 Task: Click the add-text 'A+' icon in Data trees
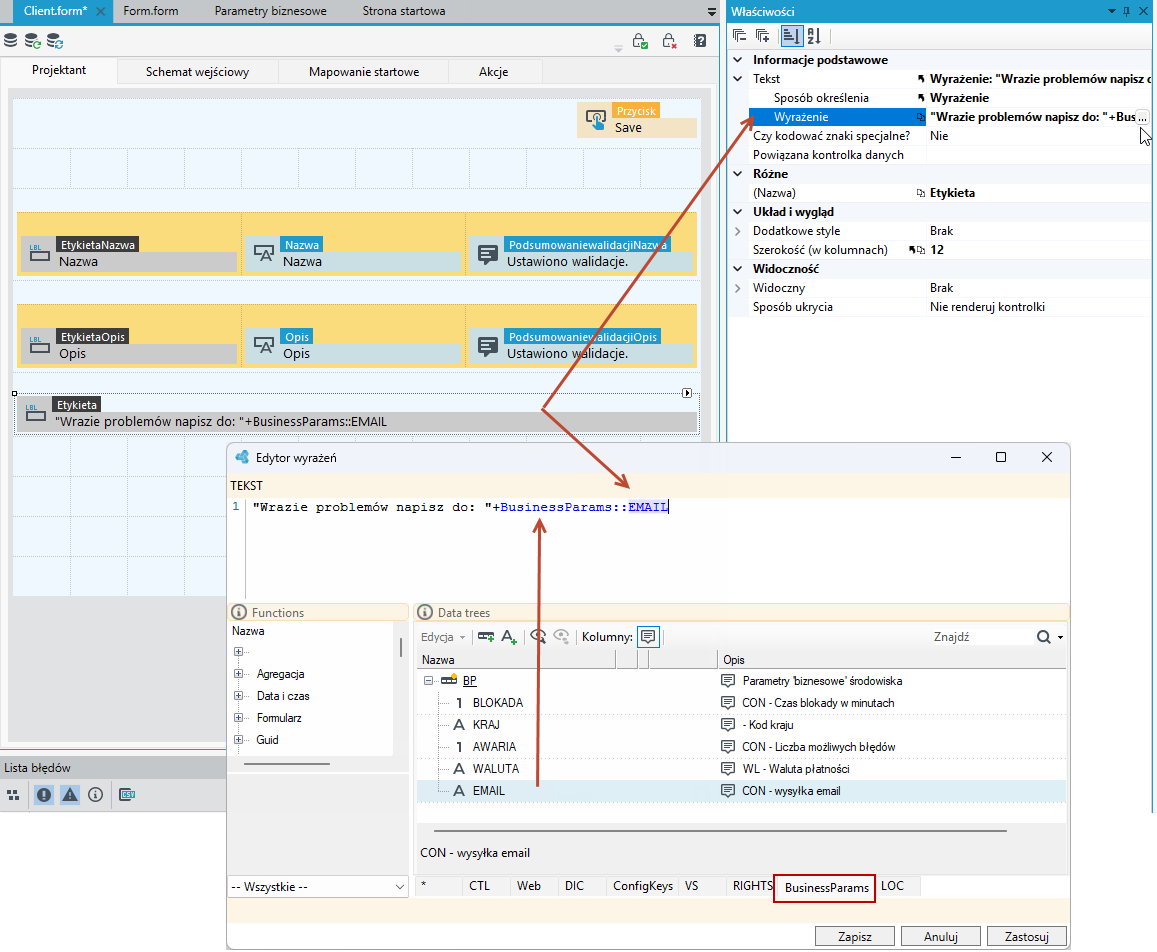coord(509,637)
